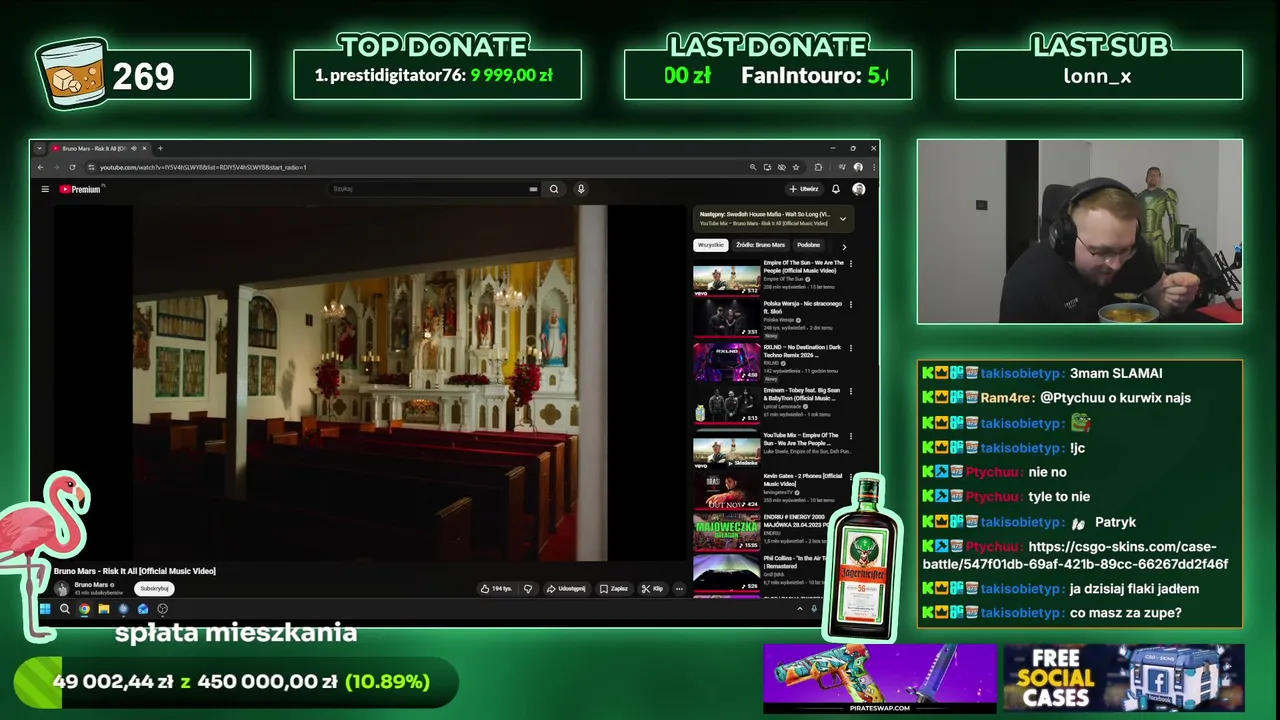Viewport: 1280px width, 720px height.
Task: Click the browser address bar URL
Action: tap(203, 167)
